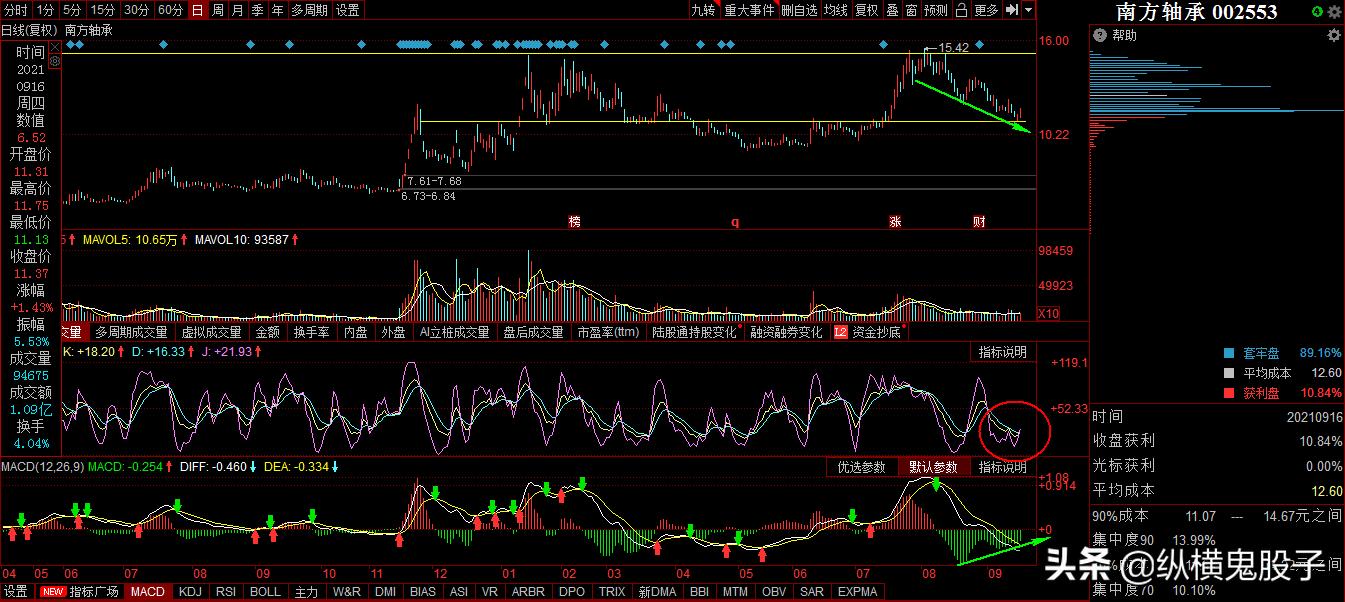Click the 默认参数 default parameters button

click(933, 467)
